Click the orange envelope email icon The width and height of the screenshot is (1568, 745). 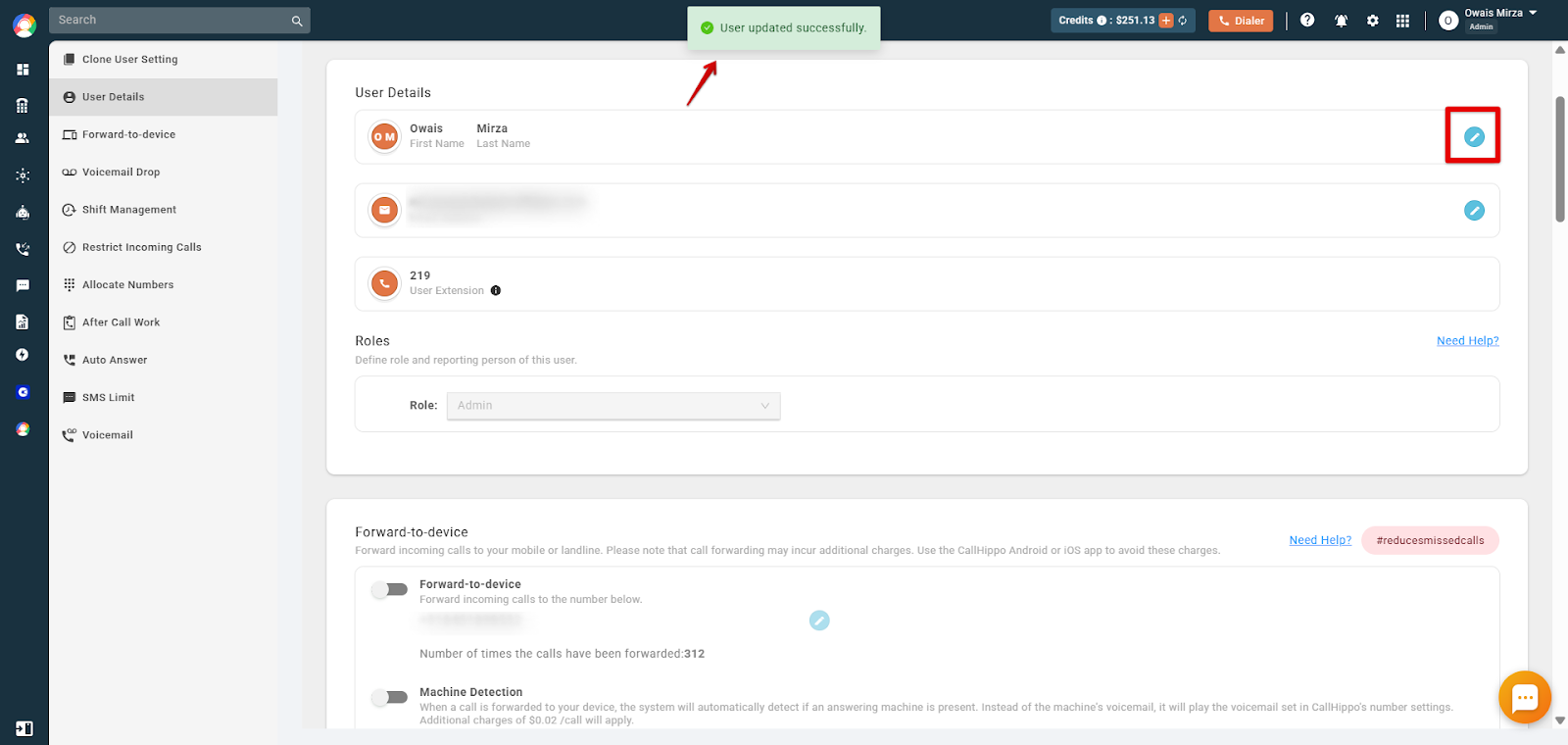384,211
